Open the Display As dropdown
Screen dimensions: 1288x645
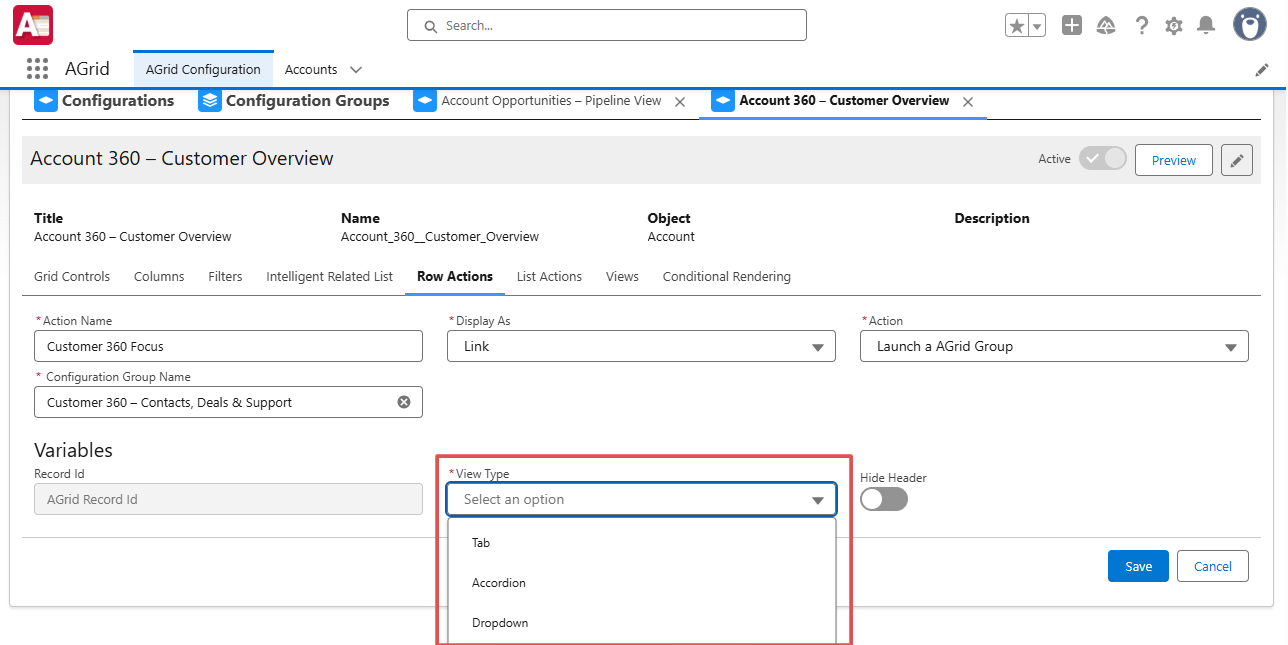(642, 346)
